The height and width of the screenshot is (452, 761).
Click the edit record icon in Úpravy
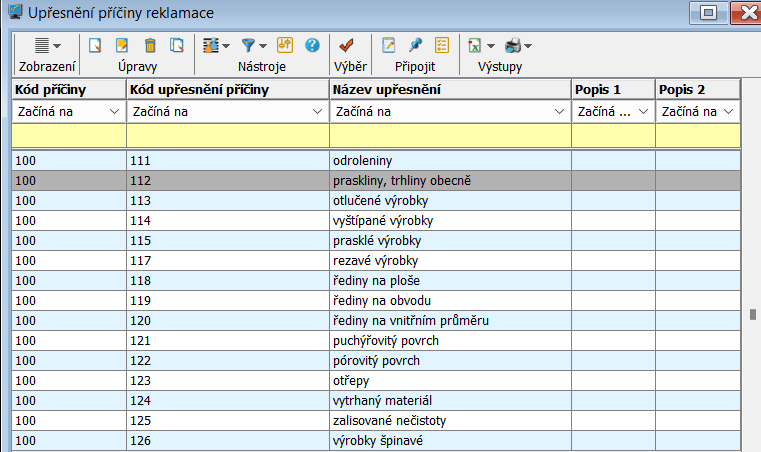[123, 45]
